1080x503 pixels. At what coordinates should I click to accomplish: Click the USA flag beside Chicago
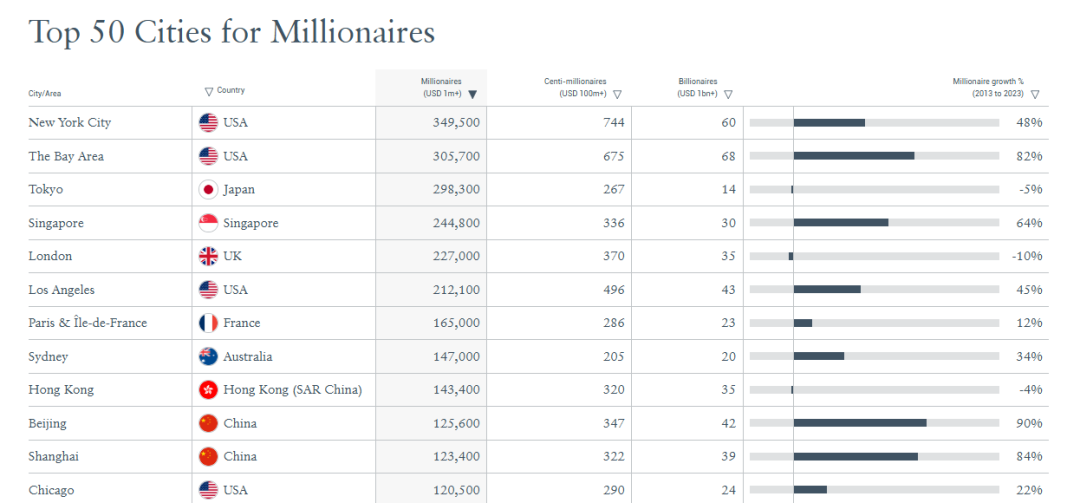click(x=208, y=490)
